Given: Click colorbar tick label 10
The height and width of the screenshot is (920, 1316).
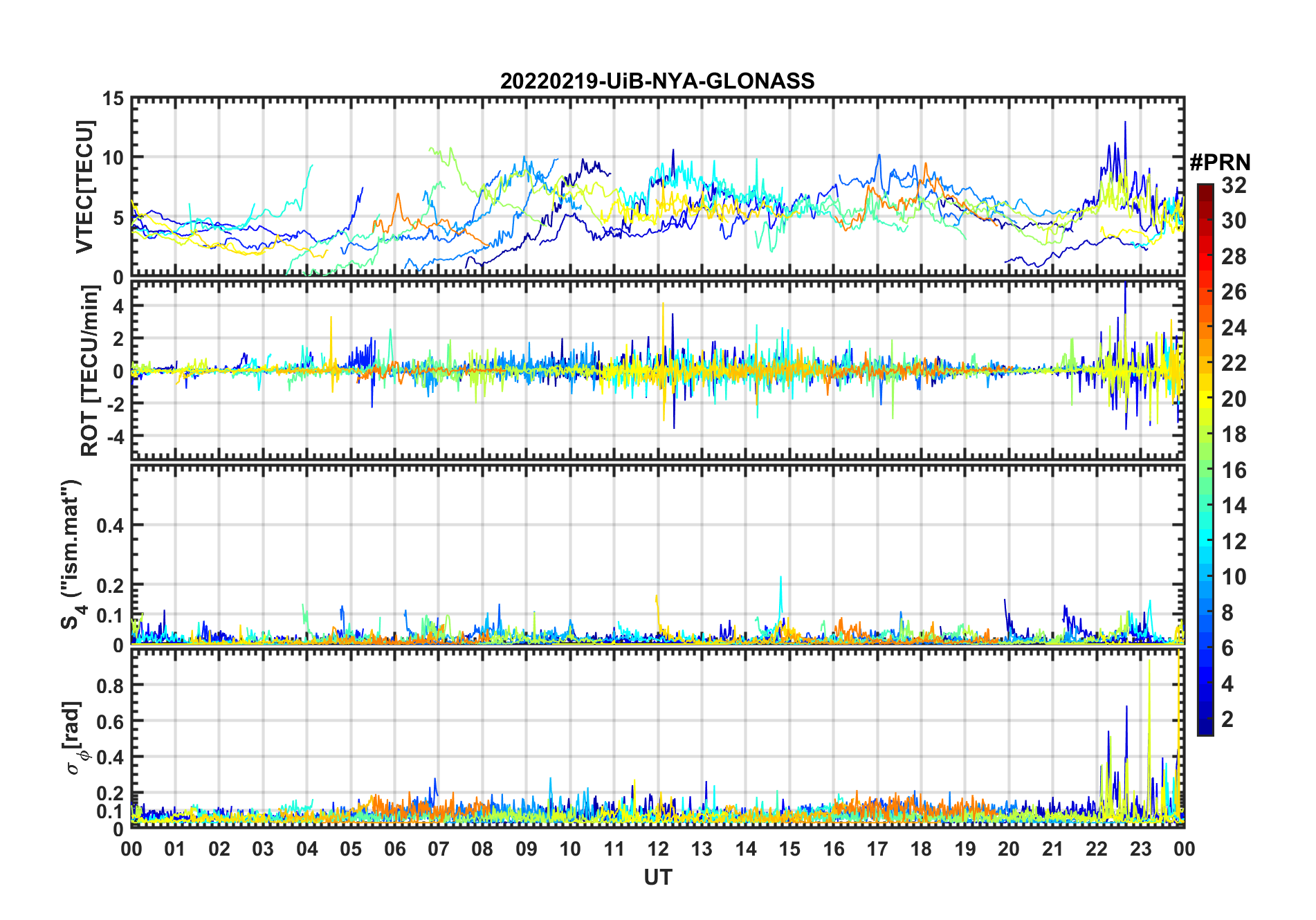Looking at the screenshot, I should coord(1234,576).
